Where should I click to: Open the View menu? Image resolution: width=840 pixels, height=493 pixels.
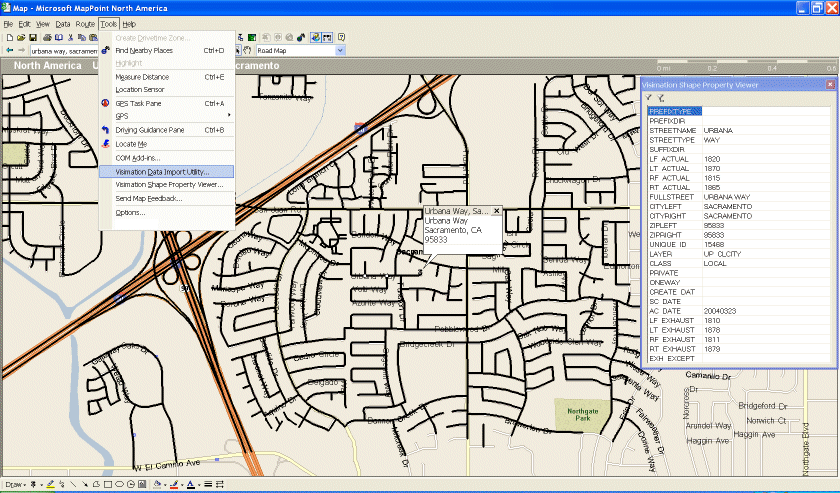pos(43,24)
